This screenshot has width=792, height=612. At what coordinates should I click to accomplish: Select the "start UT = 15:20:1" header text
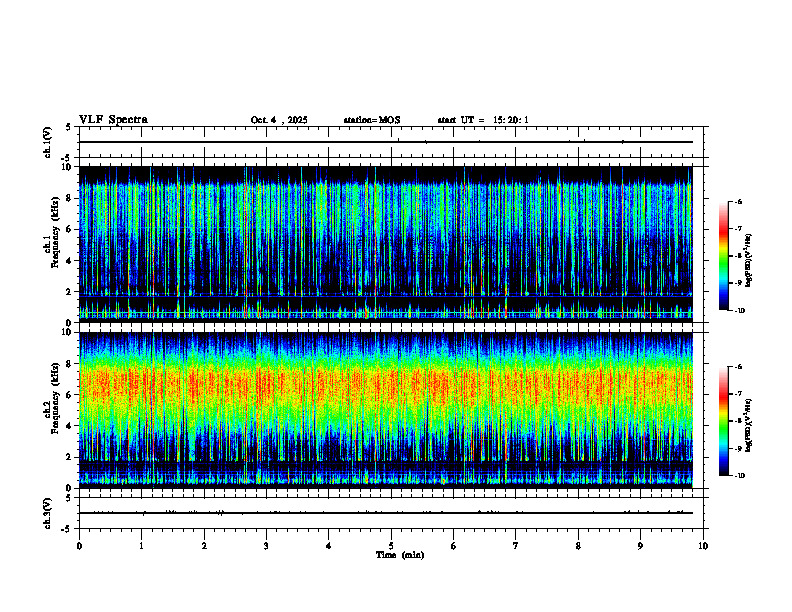[x=483, y=120]
